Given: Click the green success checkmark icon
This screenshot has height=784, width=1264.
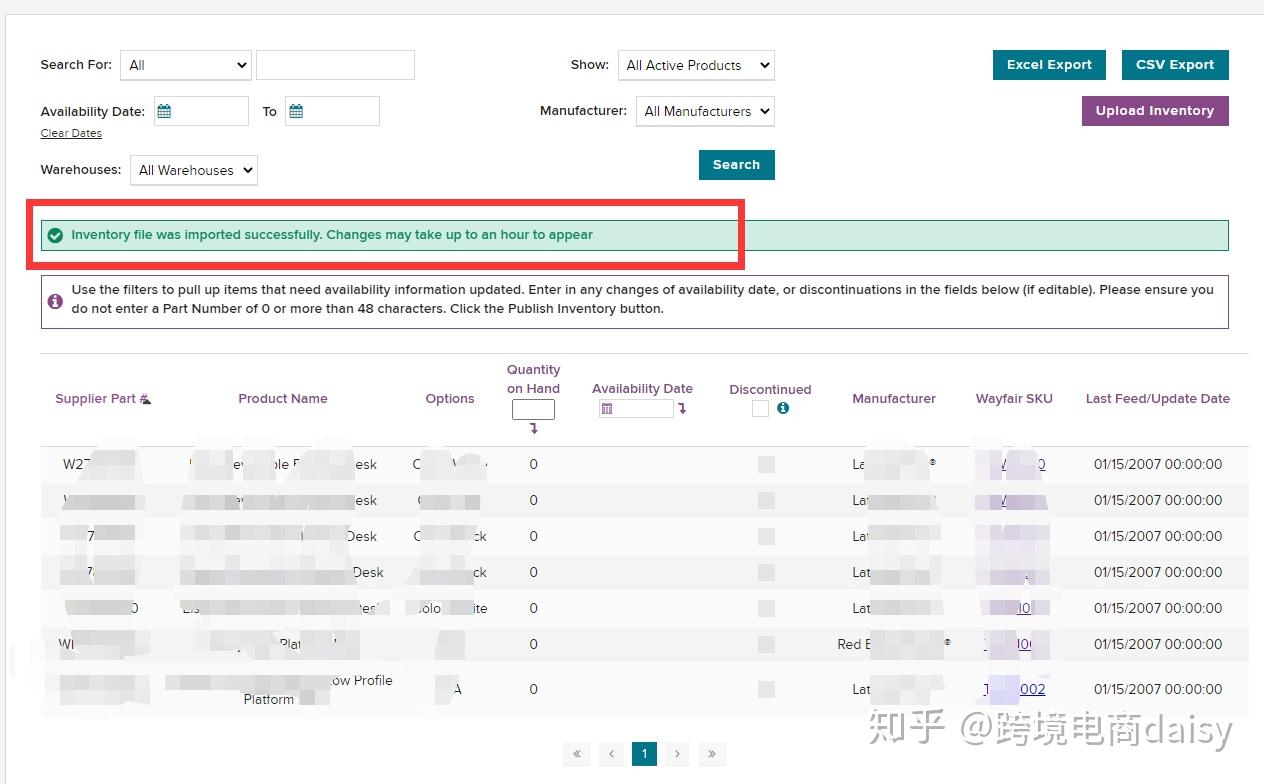Looking at the screenshot, I should (x=55, y=234).
